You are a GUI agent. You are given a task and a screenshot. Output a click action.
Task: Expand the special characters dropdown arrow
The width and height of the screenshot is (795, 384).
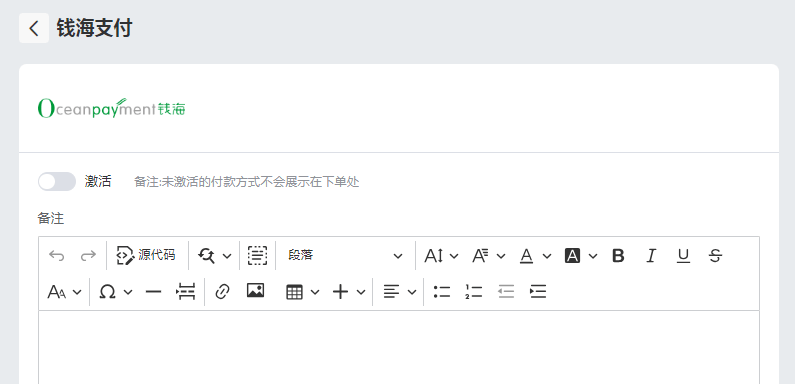(x=128, y=292)
